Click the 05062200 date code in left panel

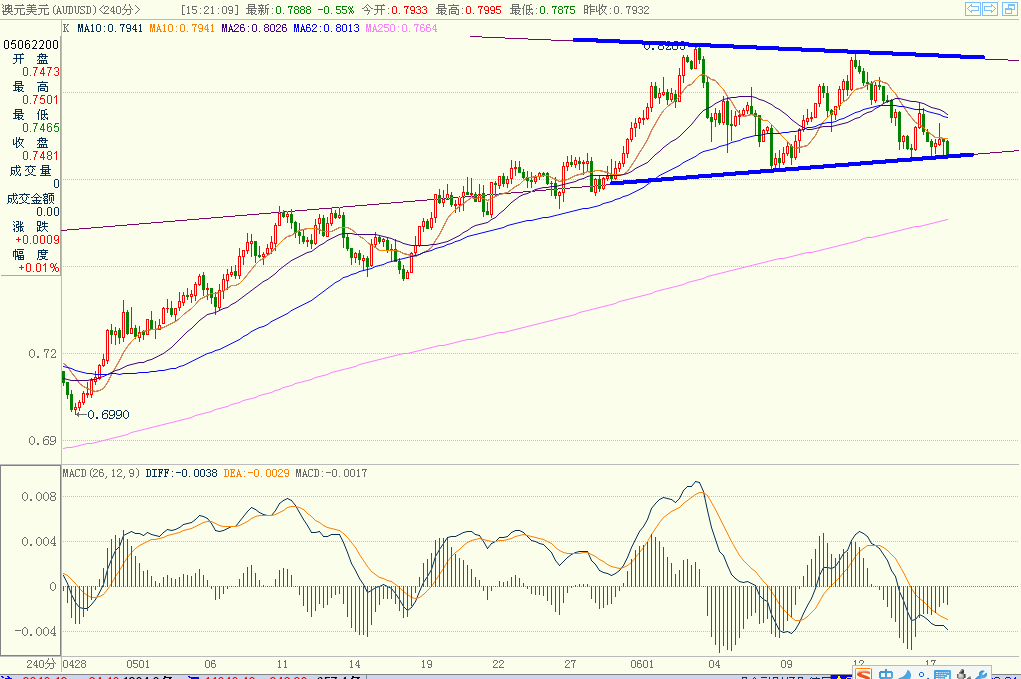pos(31,44)
